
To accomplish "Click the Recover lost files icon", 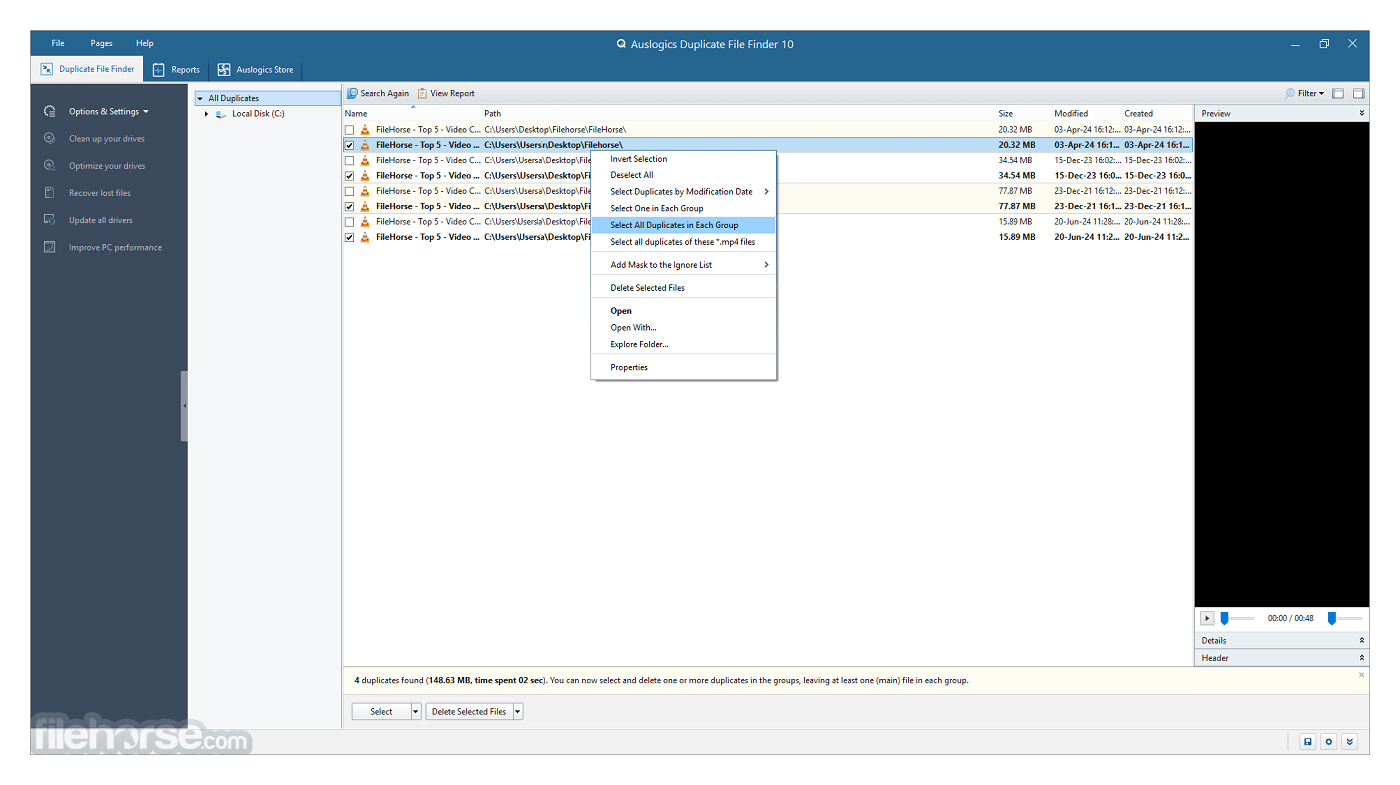I will tap(49, 192).
